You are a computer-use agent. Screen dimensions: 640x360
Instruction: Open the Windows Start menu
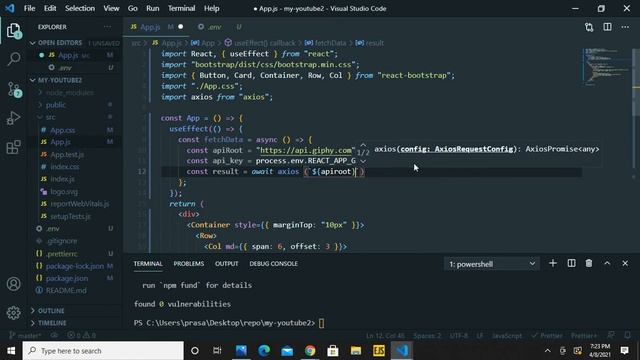click(11, 351)
